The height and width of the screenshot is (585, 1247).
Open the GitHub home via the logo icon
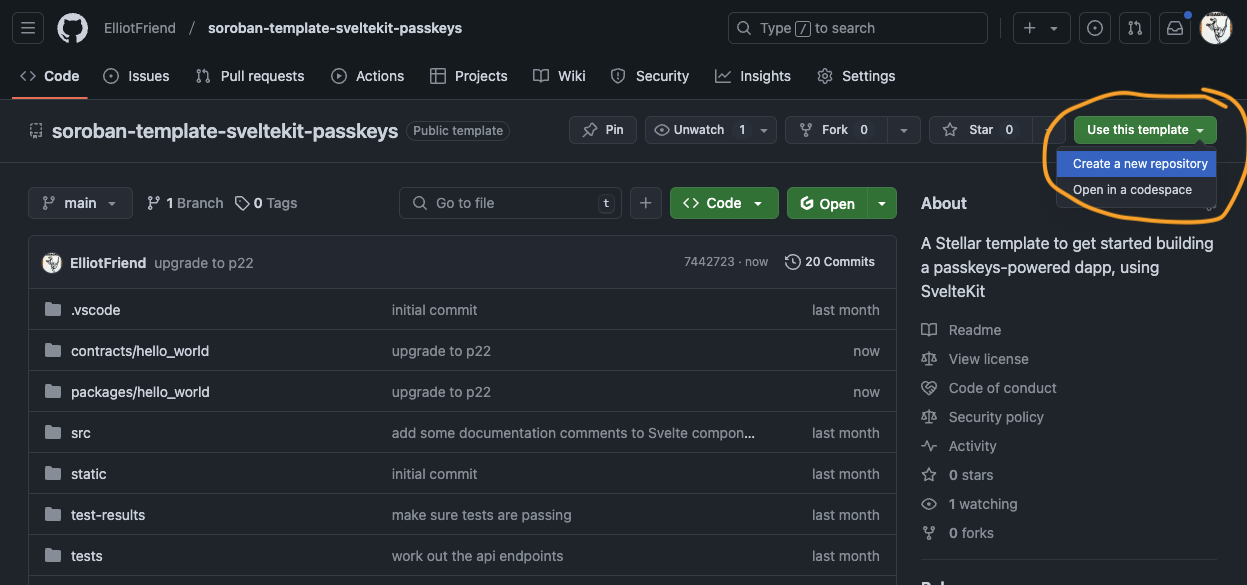pos(71,27)
